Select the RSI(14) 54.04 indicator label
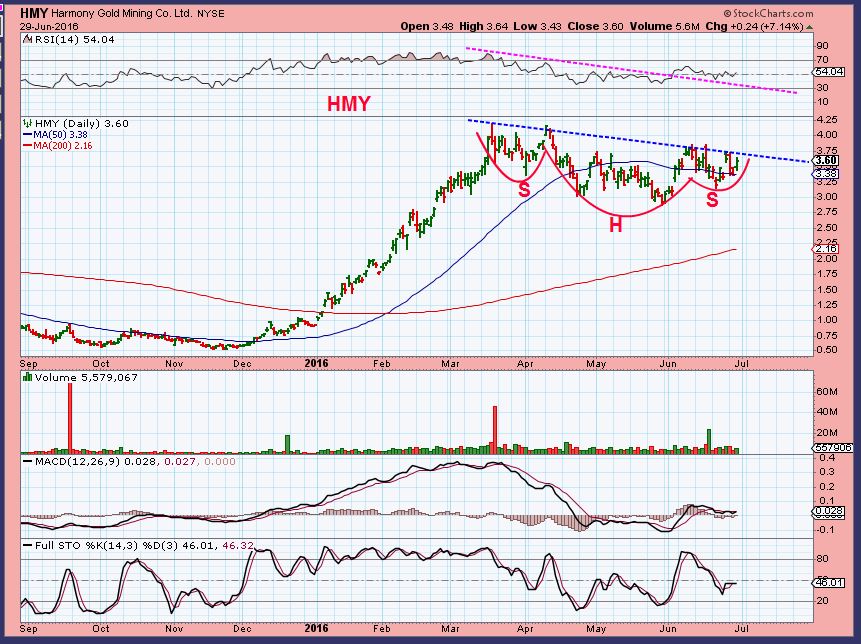Viewport: 861px width, 644px height. tap(74, 40)
